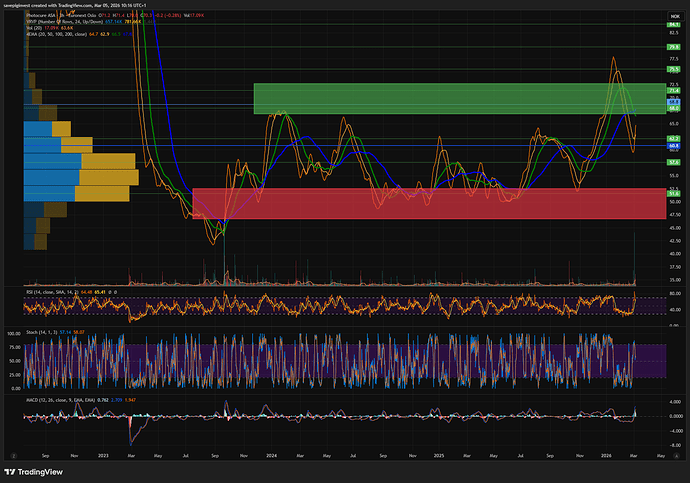Click the TradingView logo in bottom corner
The image size is (690, 483).
click(33, 472)
